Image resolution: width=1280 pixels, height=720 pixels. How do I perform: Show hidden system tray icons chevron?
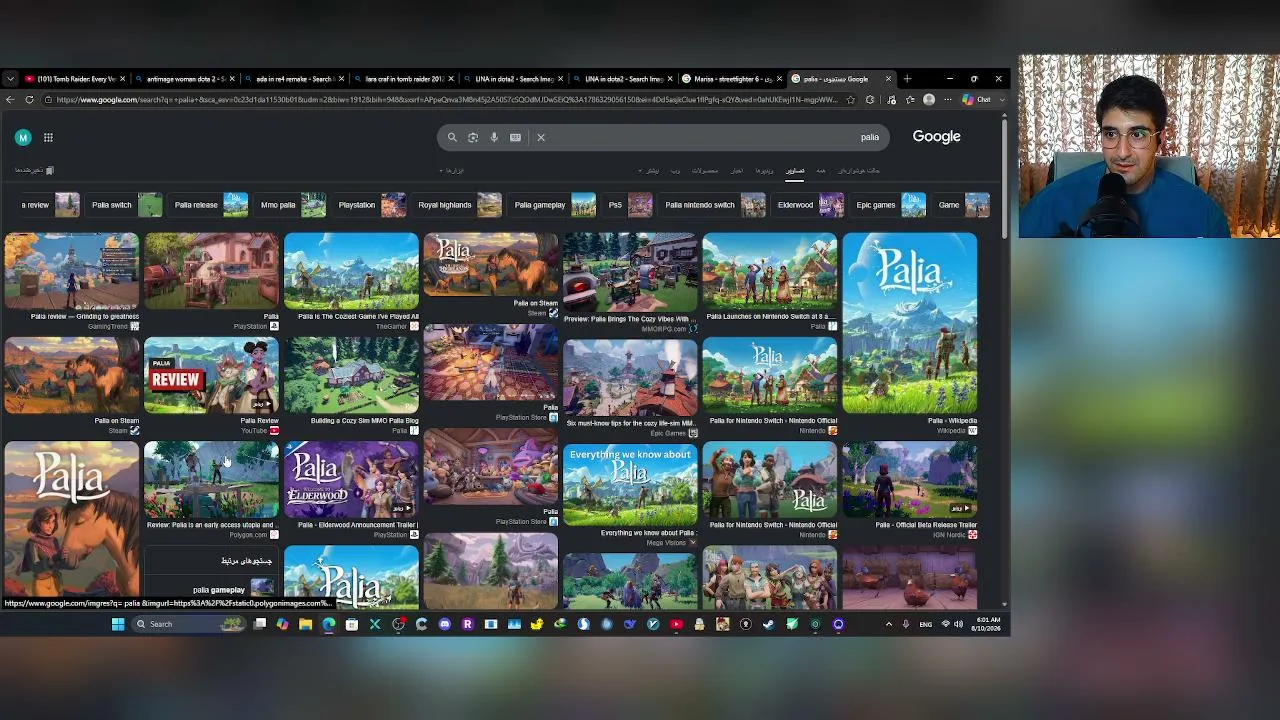(888, 624)
